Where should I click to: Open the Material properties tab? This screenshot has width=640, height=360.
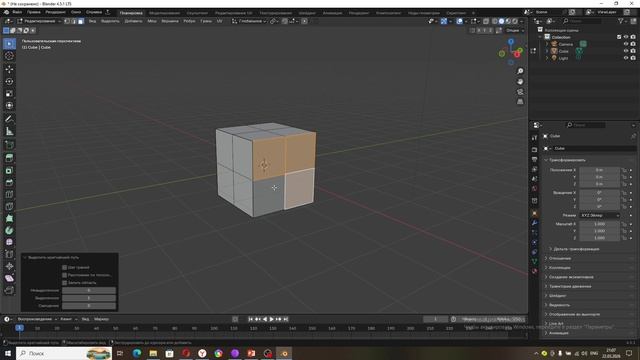pyautogui.click(x=534, y=271)
